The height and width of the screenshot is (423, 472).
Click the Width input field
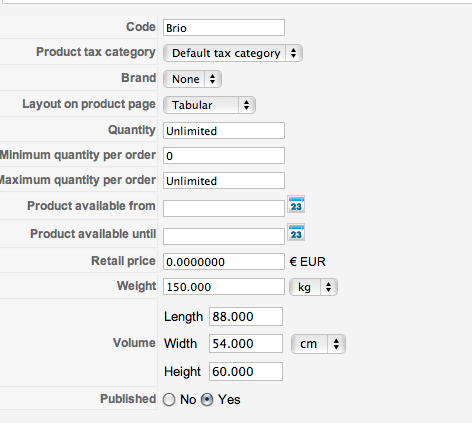pos(246,344)
